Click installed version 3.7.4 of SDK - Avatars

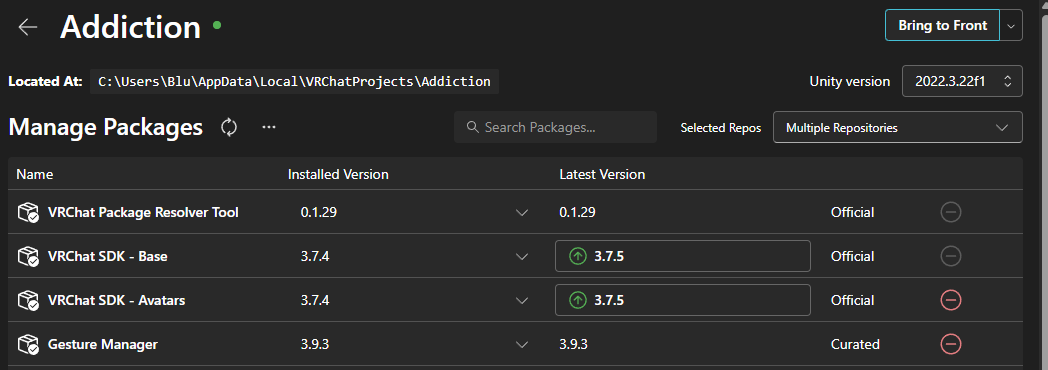(315, 301)
